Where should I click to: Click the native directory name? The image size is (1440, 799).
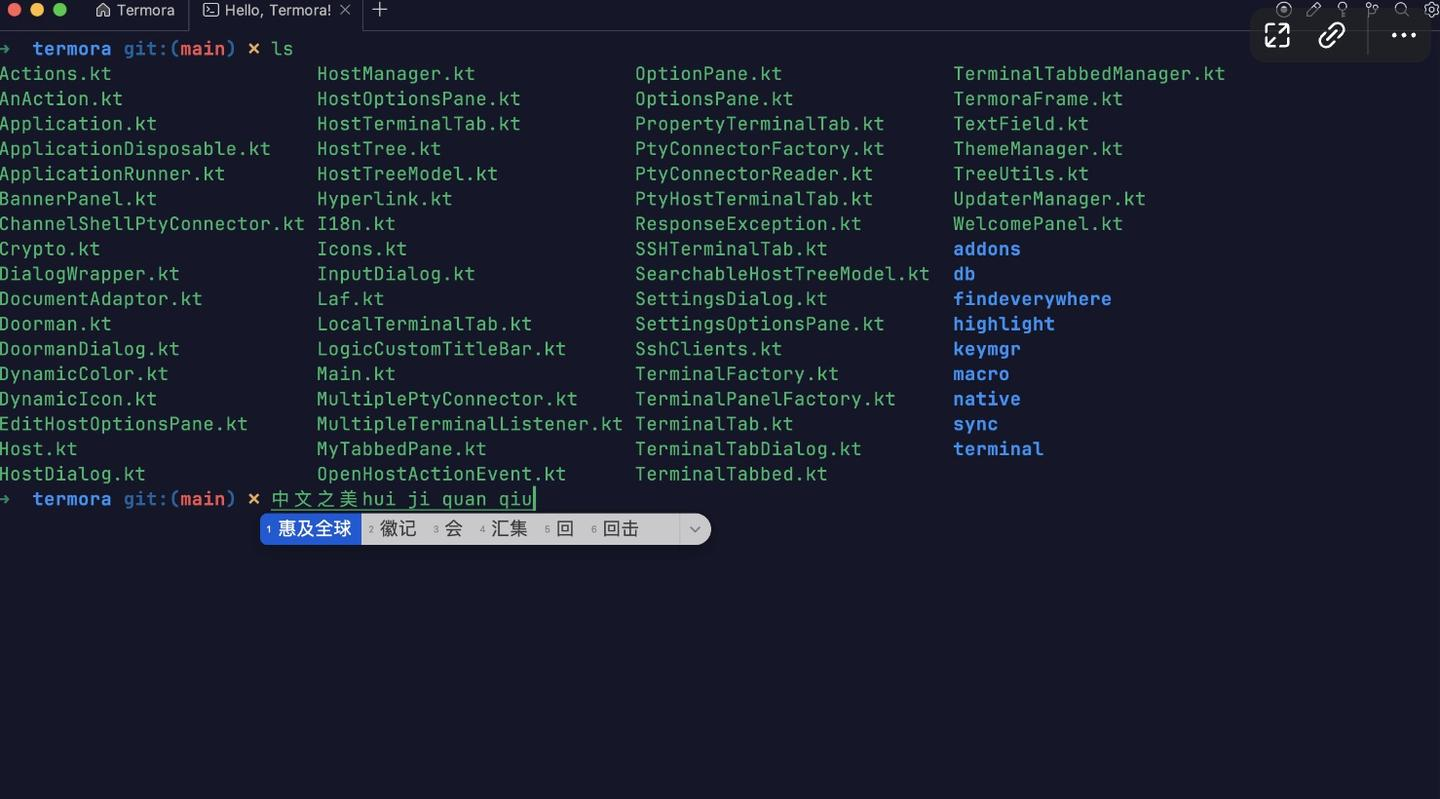click(x=987, y=399)
